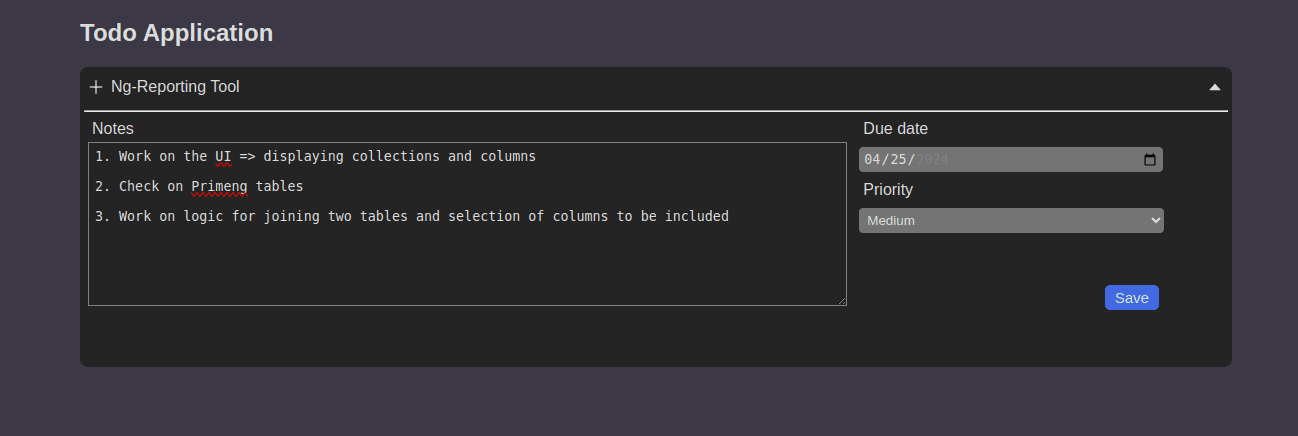
Task: Place cursor on misspelled word Primeng
Action: 219,186
